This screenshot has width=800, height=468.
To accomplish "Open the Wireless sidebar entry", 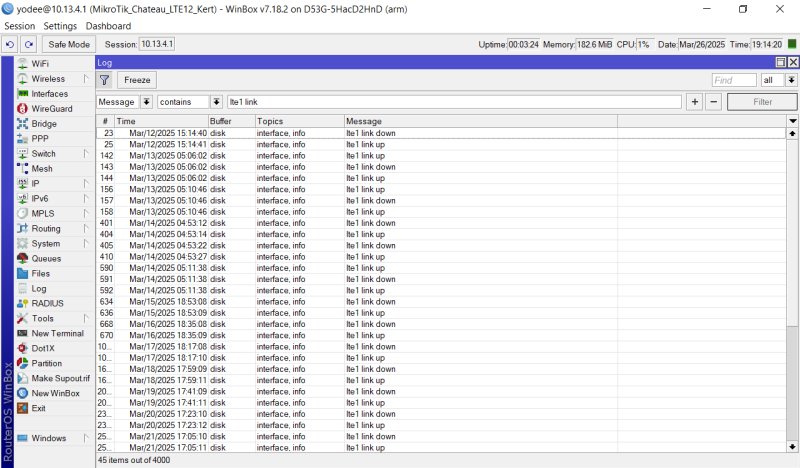I will pos(48,79).
